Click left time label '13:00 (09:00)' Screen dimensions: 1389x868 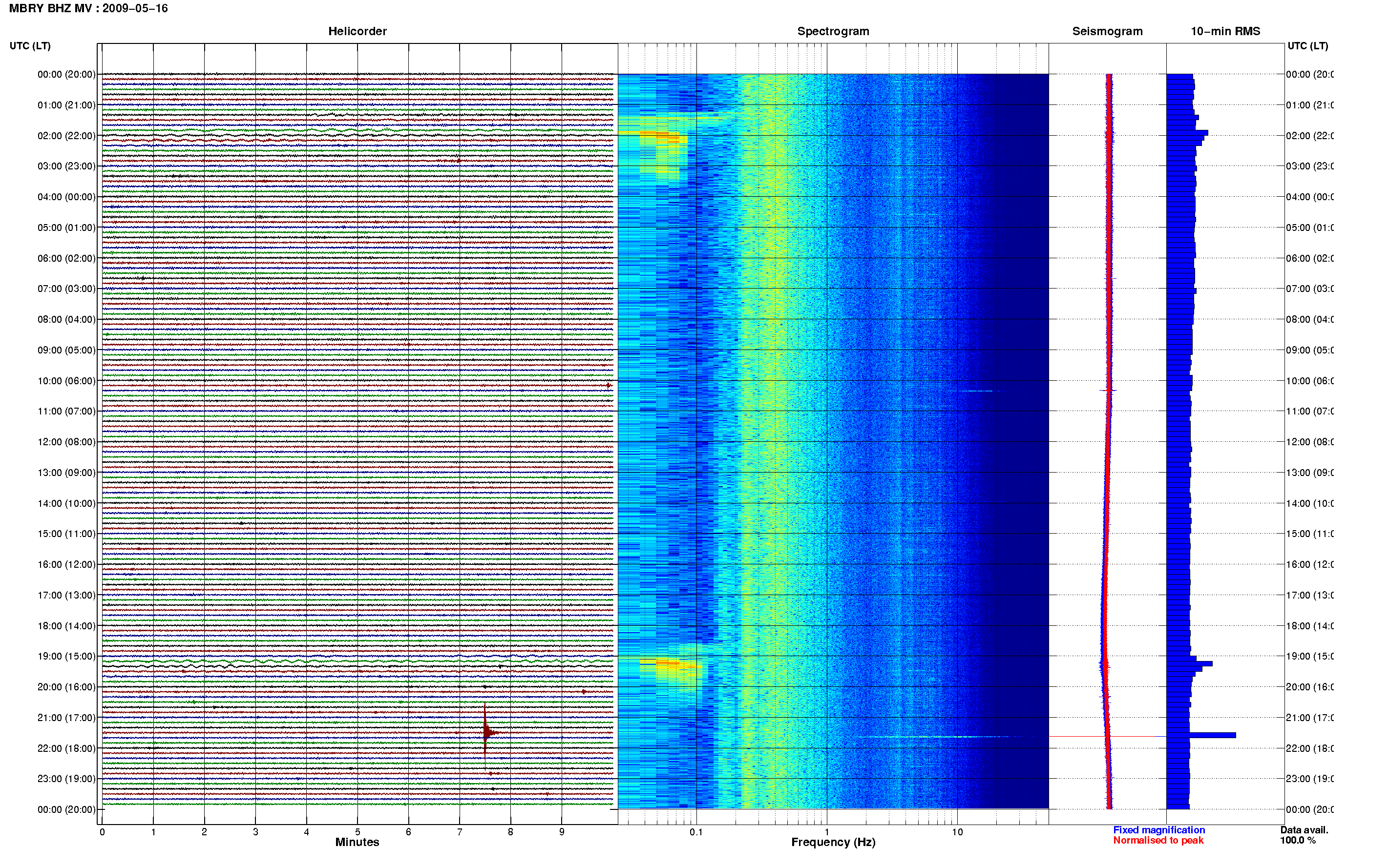tap(66, 473)
